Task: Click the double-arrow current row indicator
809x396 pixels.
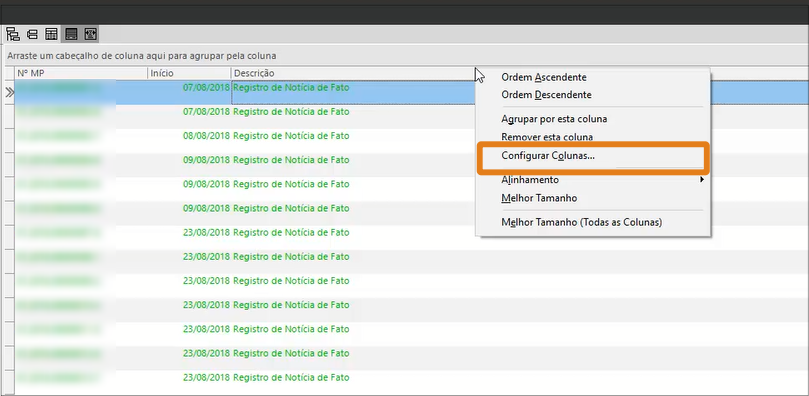Action: point(9,93)
